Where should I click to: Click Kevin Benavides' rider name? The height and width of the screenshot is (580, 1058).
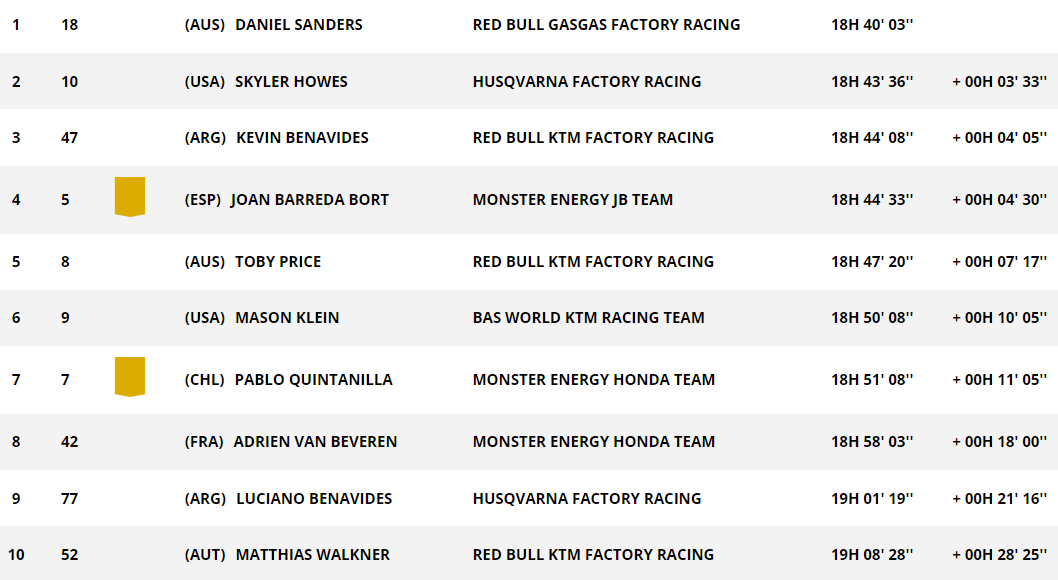(302, 138)
